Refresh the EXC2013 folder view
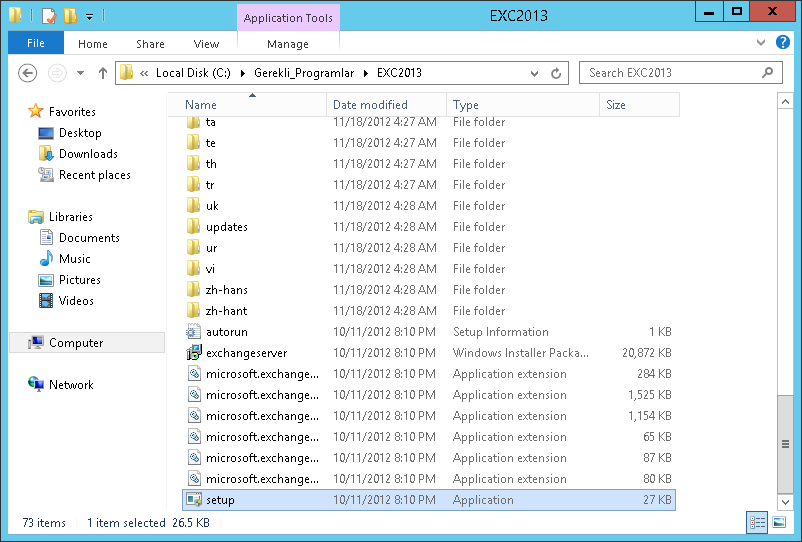Screen dimensions: 802x542 pyautogui.click(x=556, y=73)
